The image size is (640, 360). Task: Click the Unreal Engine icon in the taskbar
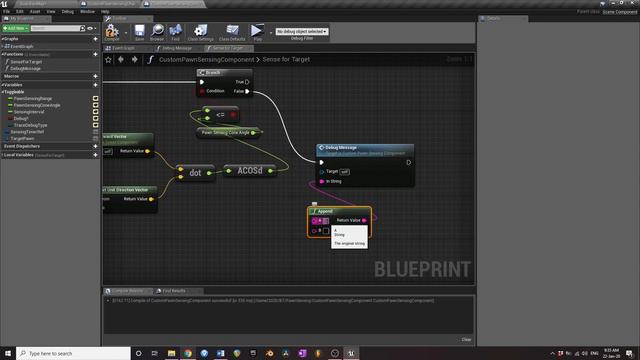351,353
